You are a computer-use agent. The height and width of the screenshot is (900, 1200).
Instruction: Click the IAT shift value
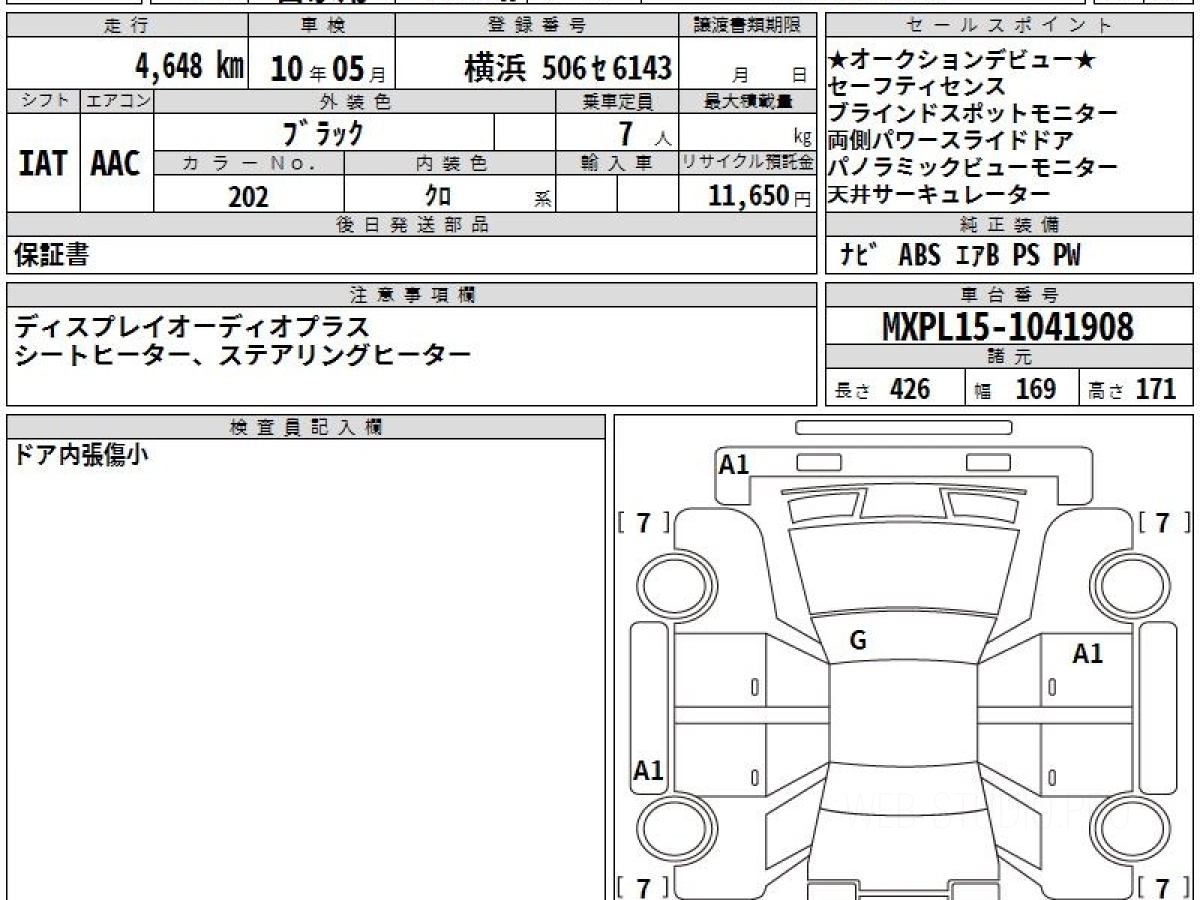click(x=43, y=163)
